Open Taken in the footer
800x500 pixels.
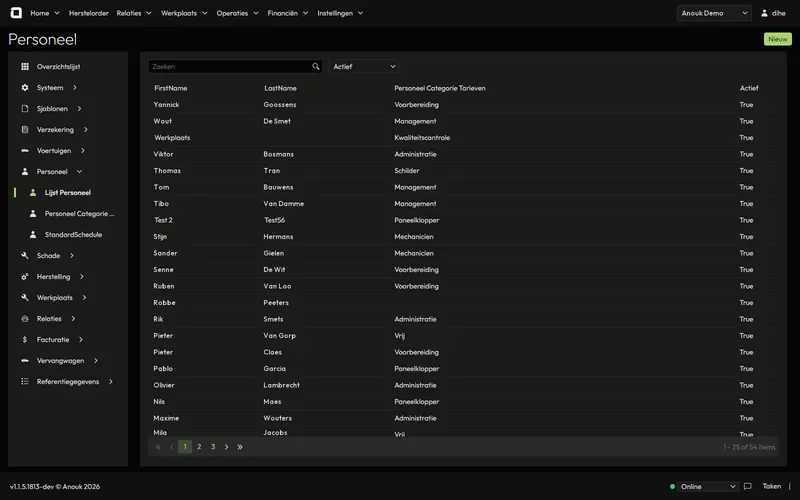[771, 486]
